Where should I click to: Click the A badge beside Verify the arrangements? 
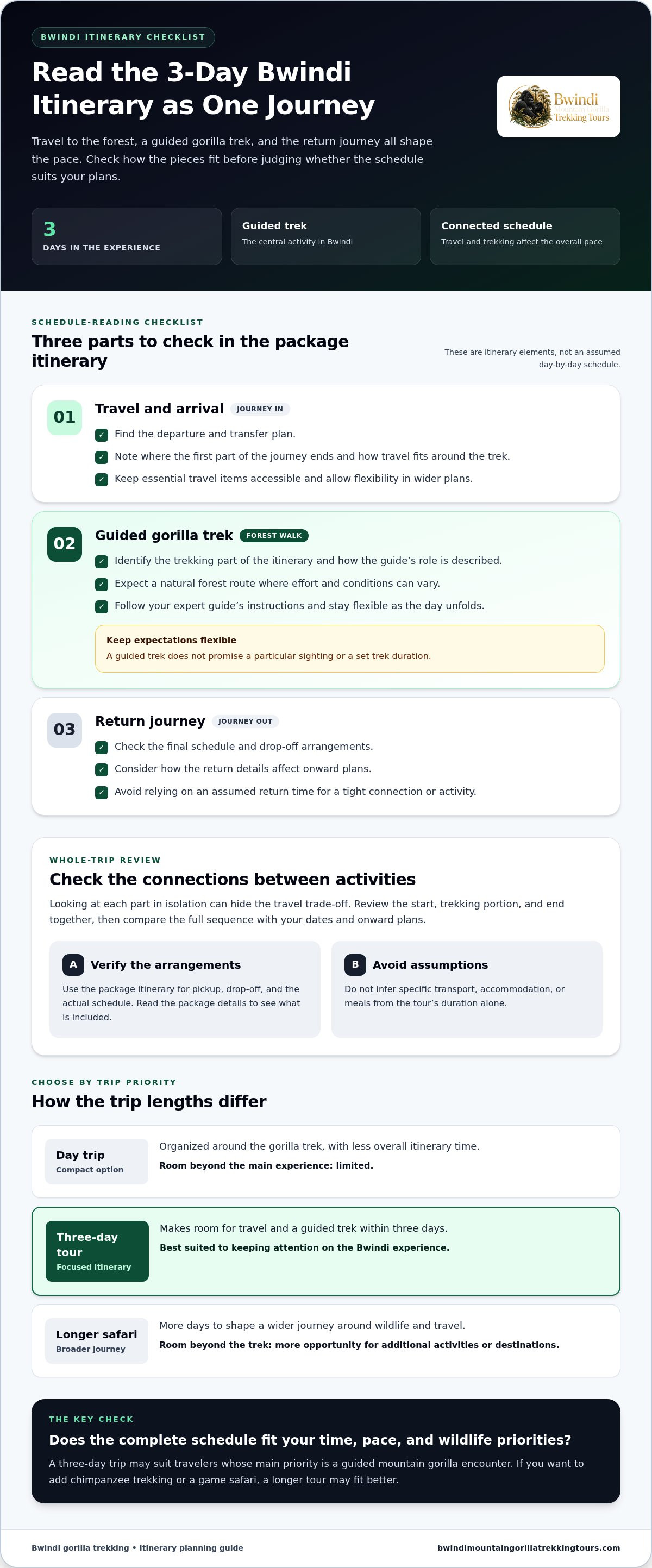[x=73, y=965]
